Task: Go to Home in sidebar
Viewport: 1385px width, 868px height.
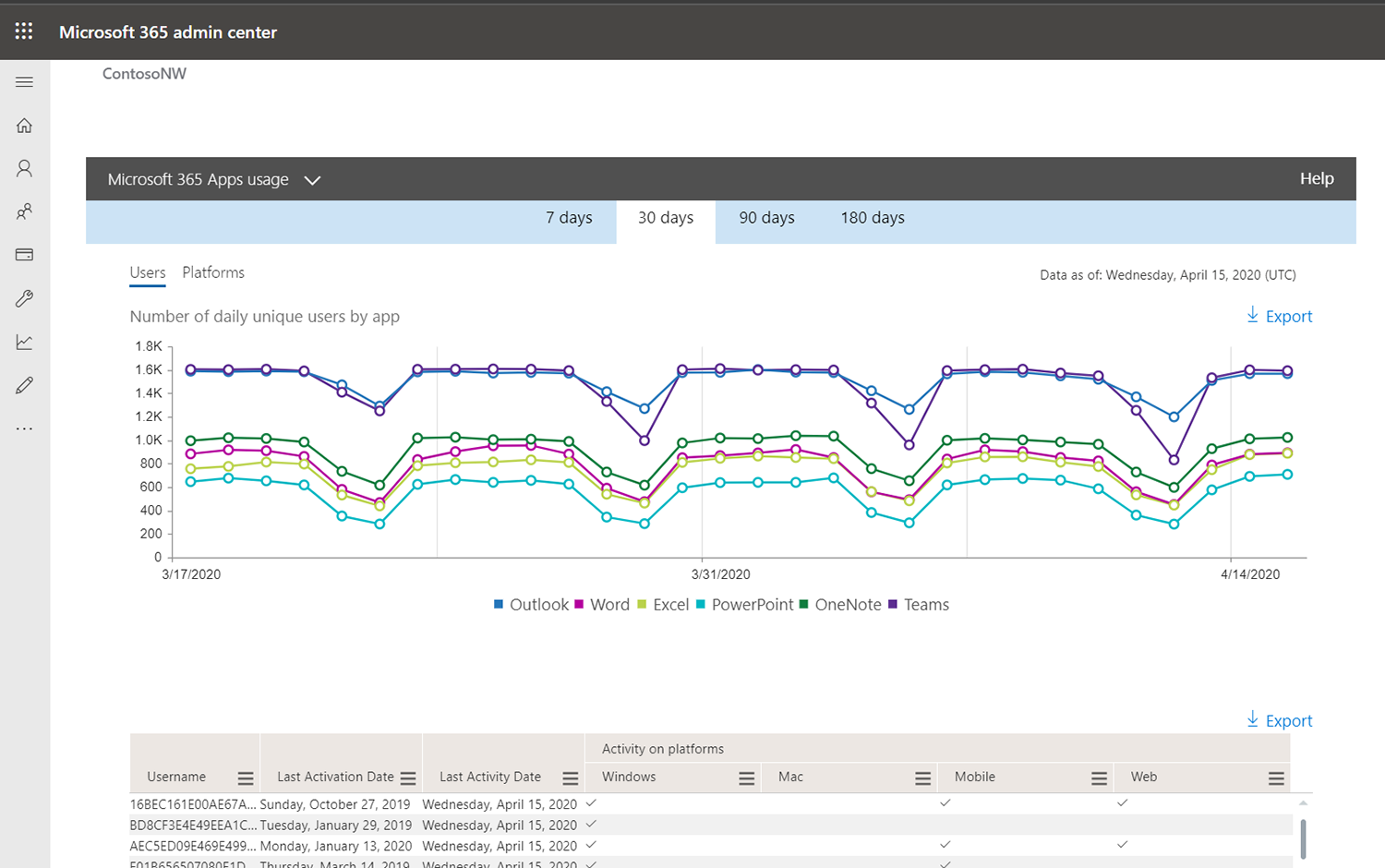Action: click(x=25, y=126)
